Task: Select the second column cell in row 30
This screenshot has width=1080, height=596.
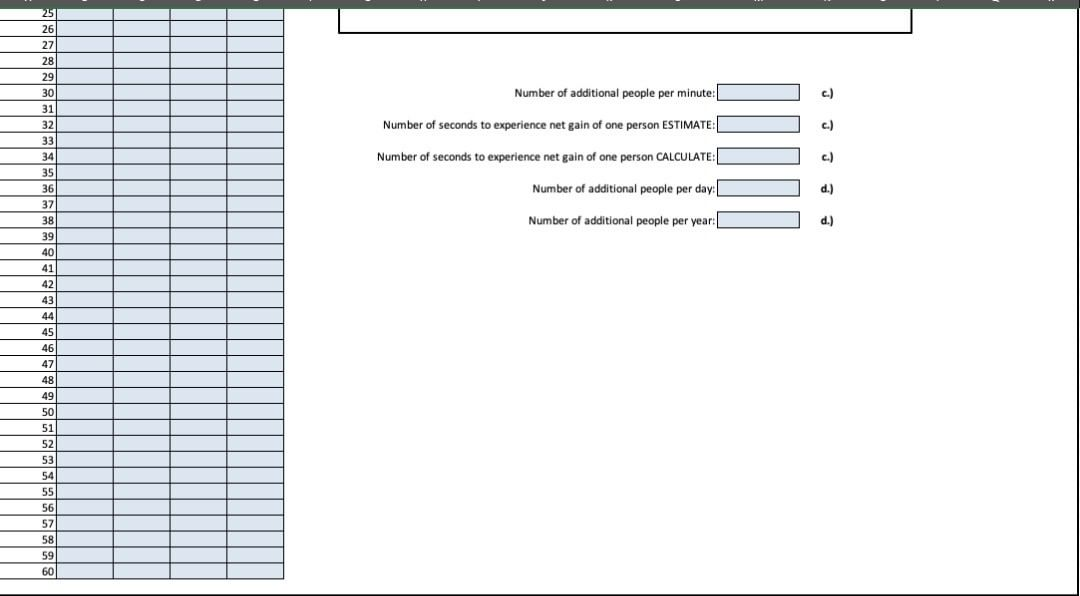Action: click(x=140, y=93)
